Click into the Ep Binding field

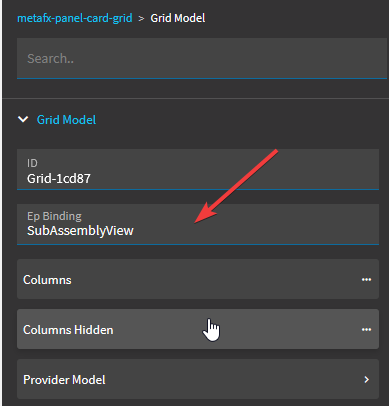tap(198, 224)
